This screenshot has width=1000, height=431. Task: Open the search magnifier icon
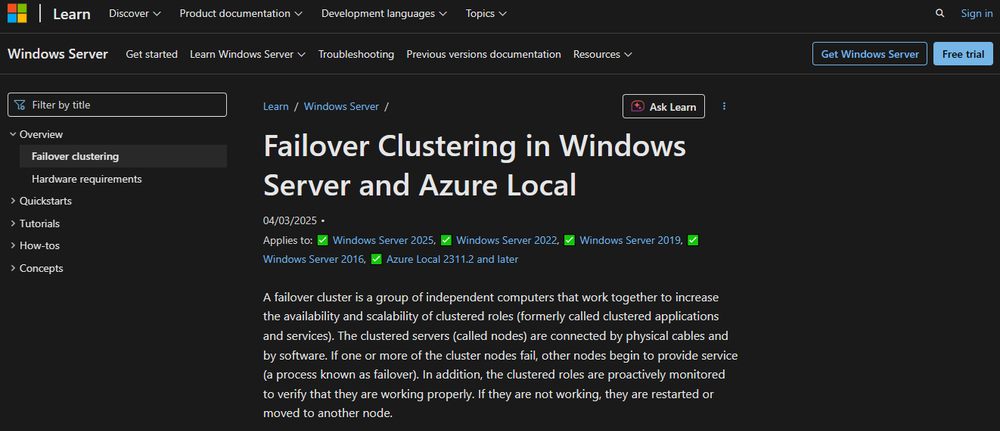click(x=939, y=13)
